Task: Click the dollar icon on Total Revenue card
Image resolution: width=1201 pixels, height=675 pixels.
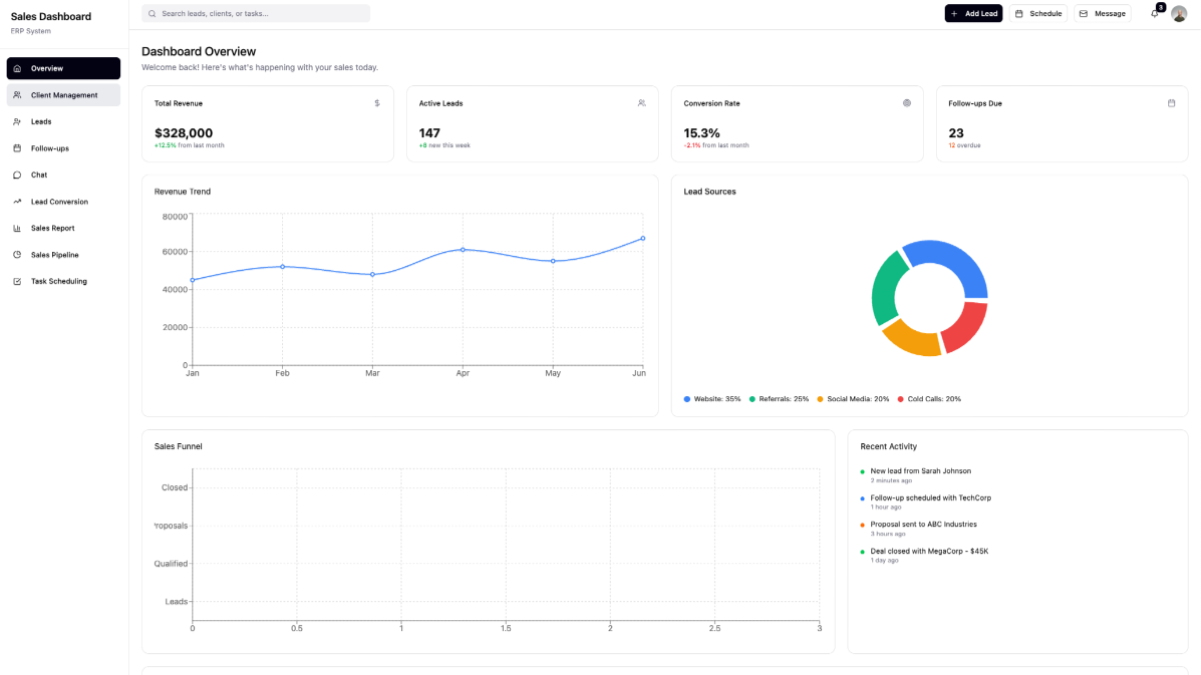Action: pyautogui.click(x=377, y=103)
